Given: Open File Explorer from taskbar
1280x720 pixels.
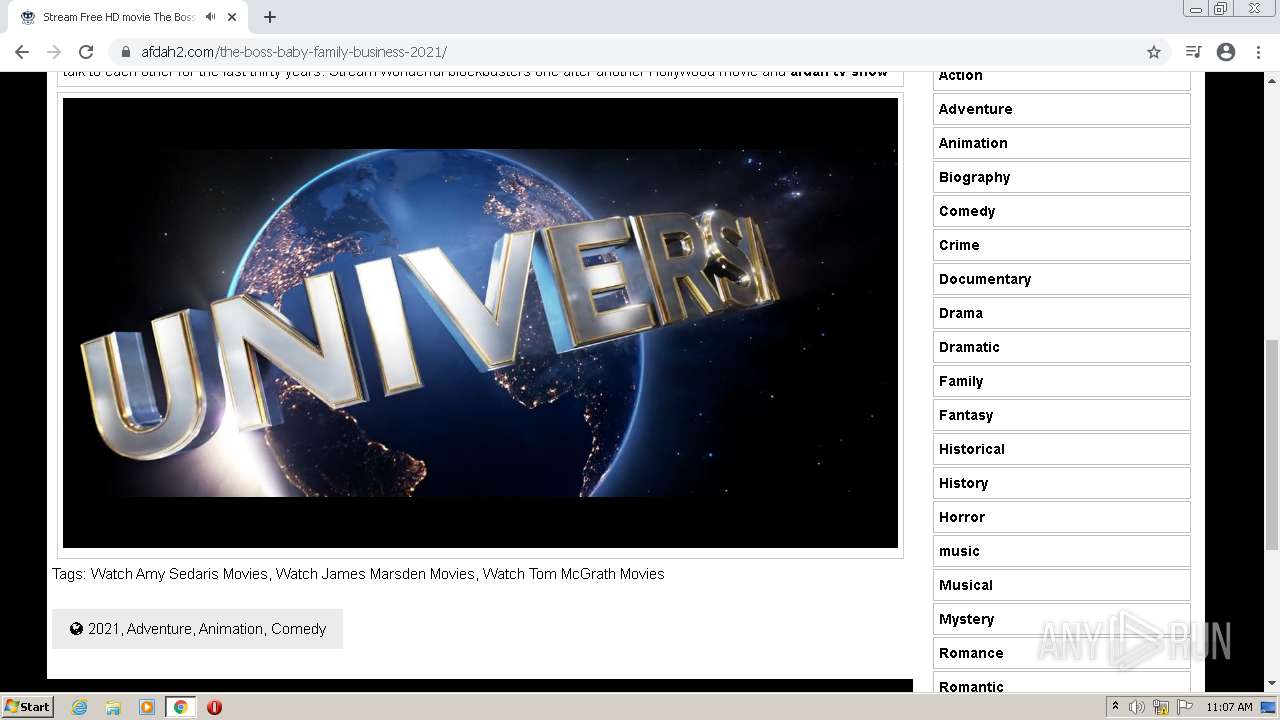Looking at the screenshot, I should tap(113, 707).
